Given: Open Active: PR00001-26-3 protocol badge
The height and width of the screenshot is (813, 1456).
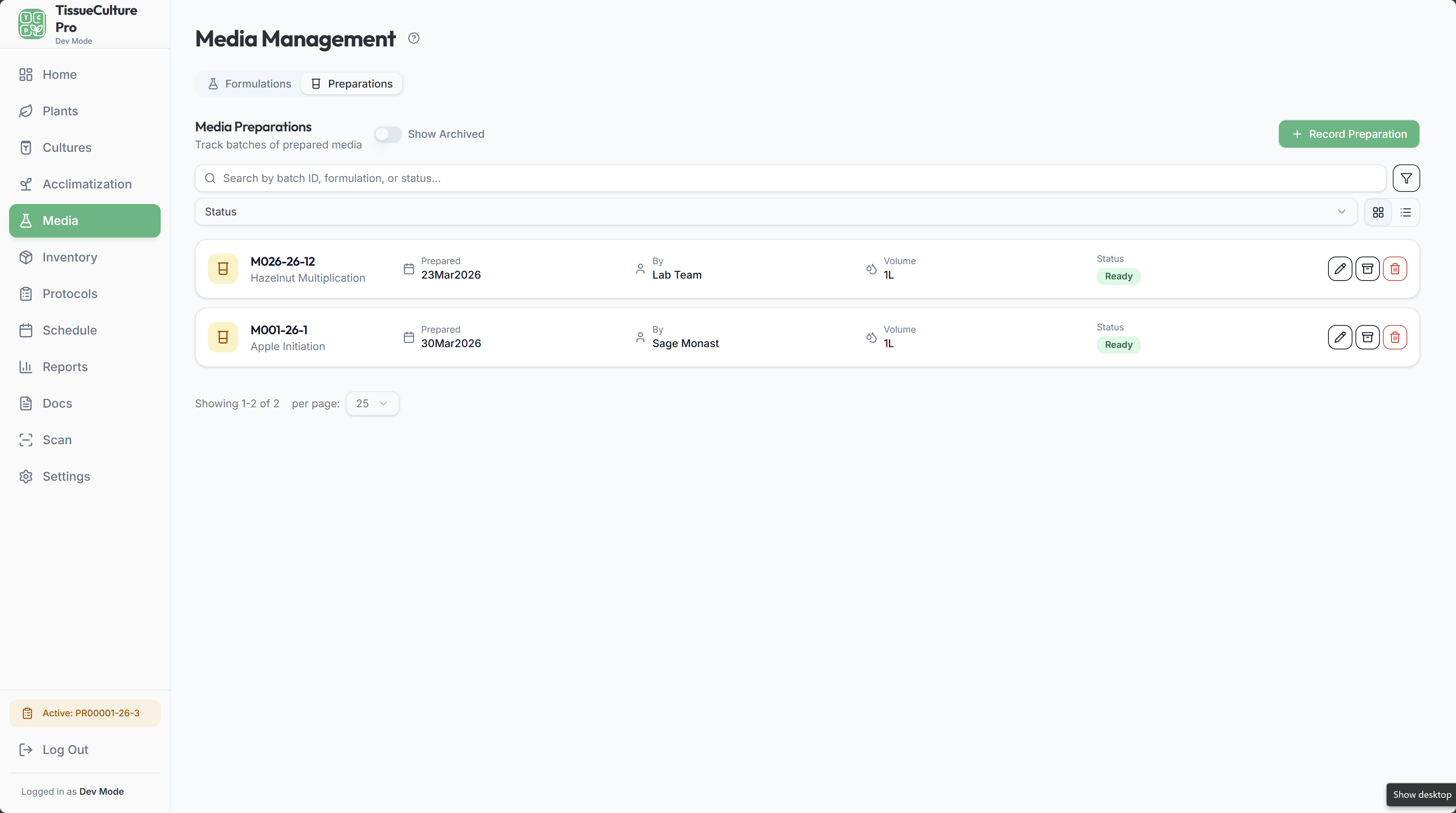Looking at the screenshot, I should [85, 713].
